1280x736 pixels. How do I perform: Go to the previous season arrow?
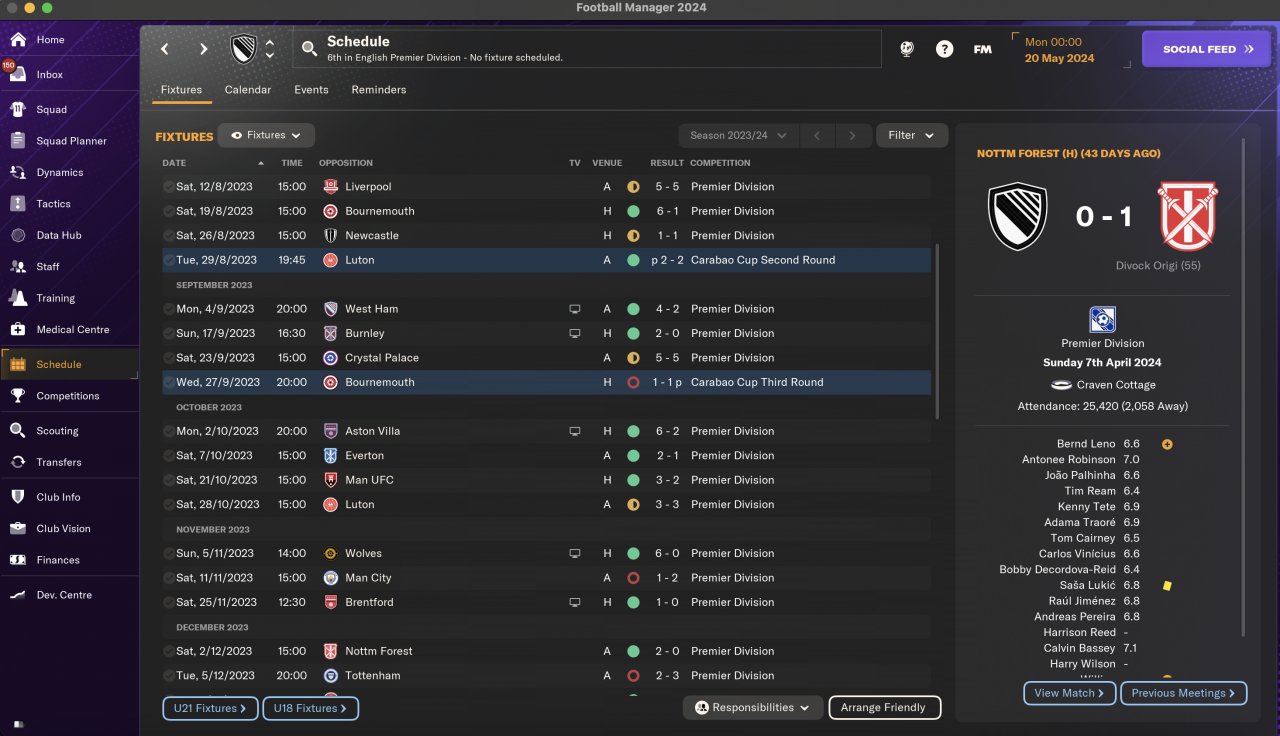coord(816,135)
